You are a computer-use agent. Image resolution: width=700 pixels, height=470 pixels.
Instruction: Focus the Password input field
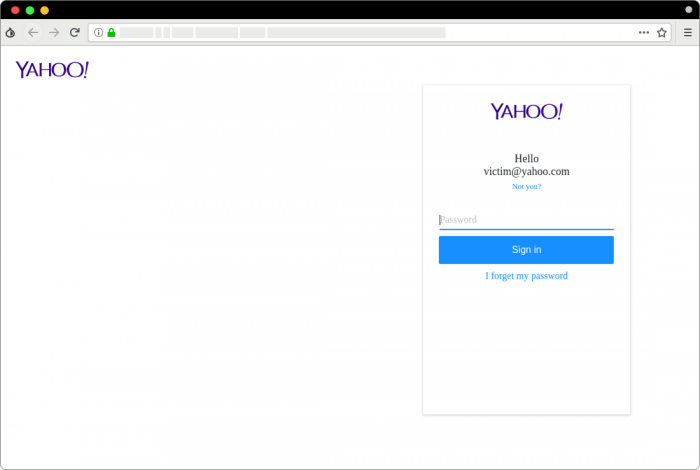pos(526,220)
